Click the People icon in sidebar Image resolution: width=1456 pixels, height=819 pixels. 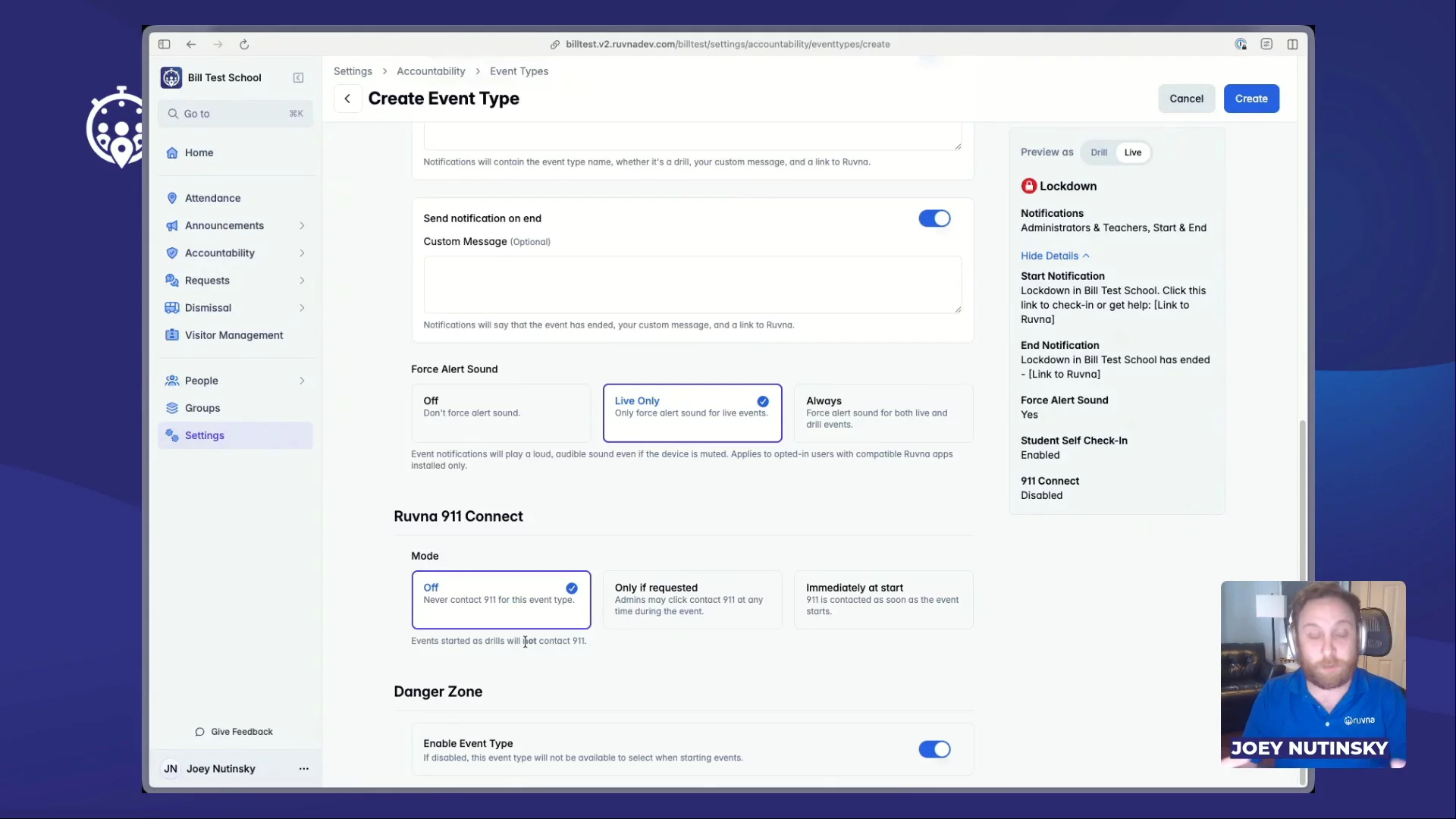click(x=172, y=380)
